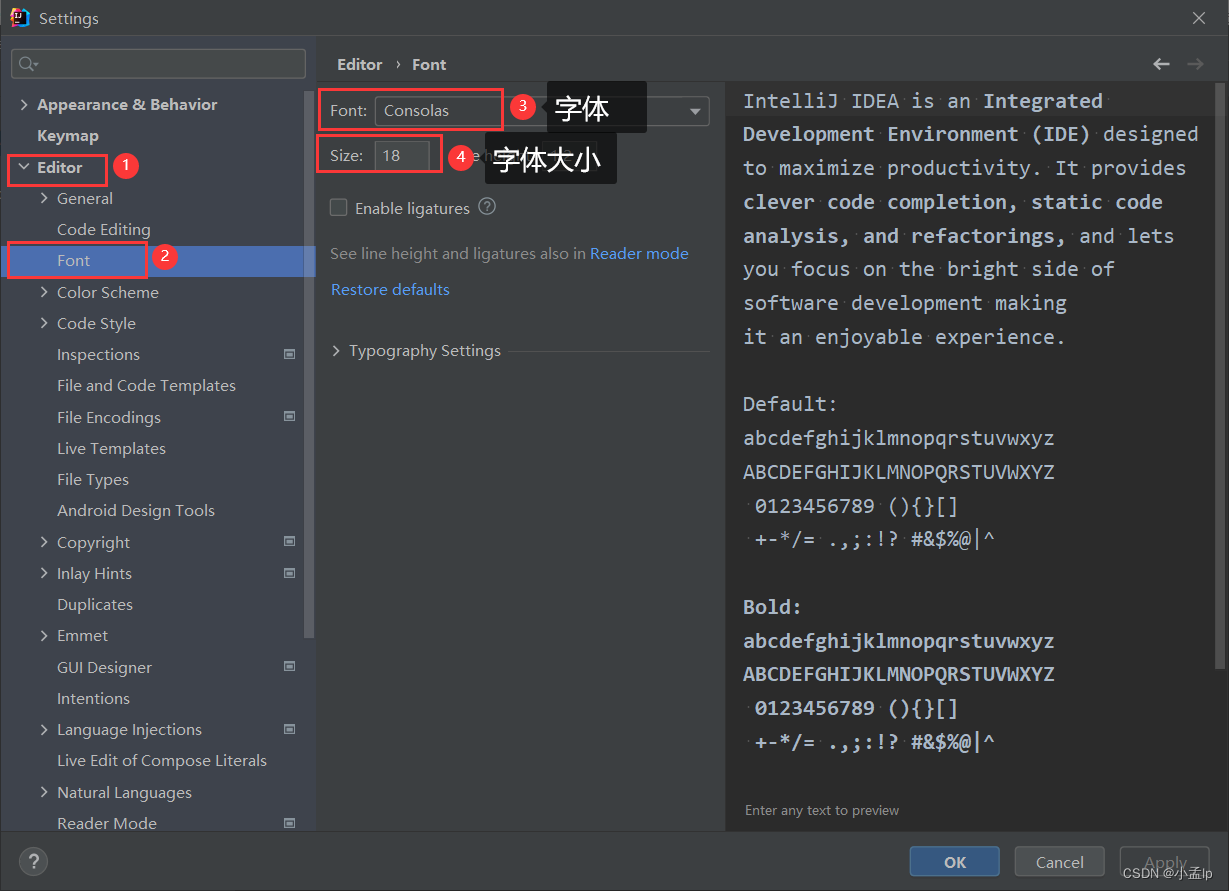Click the Copyright project-level settings icon
Image resolution: width=1229 pixels, height=891 pixels.
[x=289, y=541]
